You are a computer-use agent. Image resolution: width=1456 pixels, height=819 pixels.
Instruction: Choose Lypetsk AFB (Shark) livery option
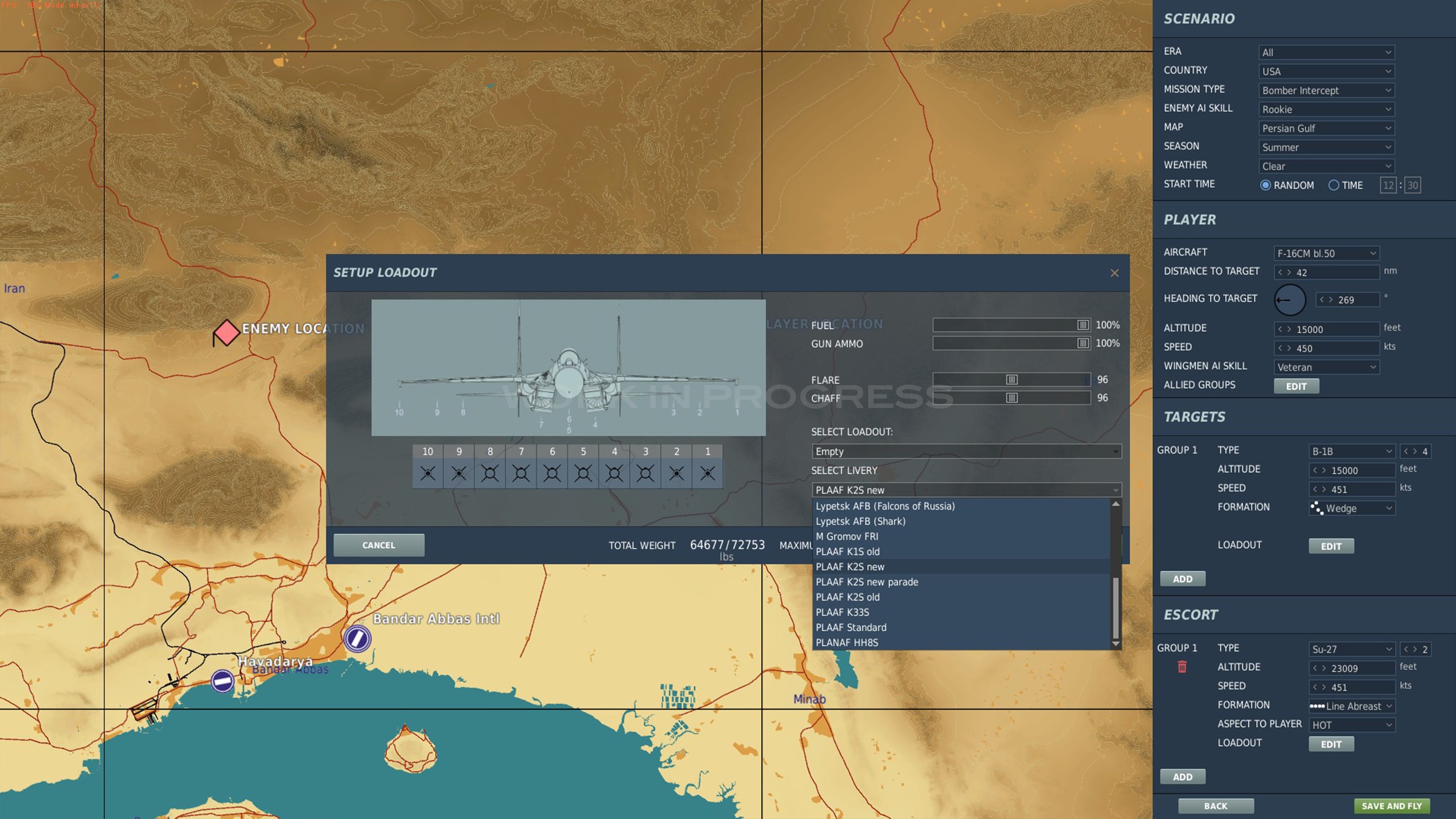pyautogui.click(x=860, y=521)
